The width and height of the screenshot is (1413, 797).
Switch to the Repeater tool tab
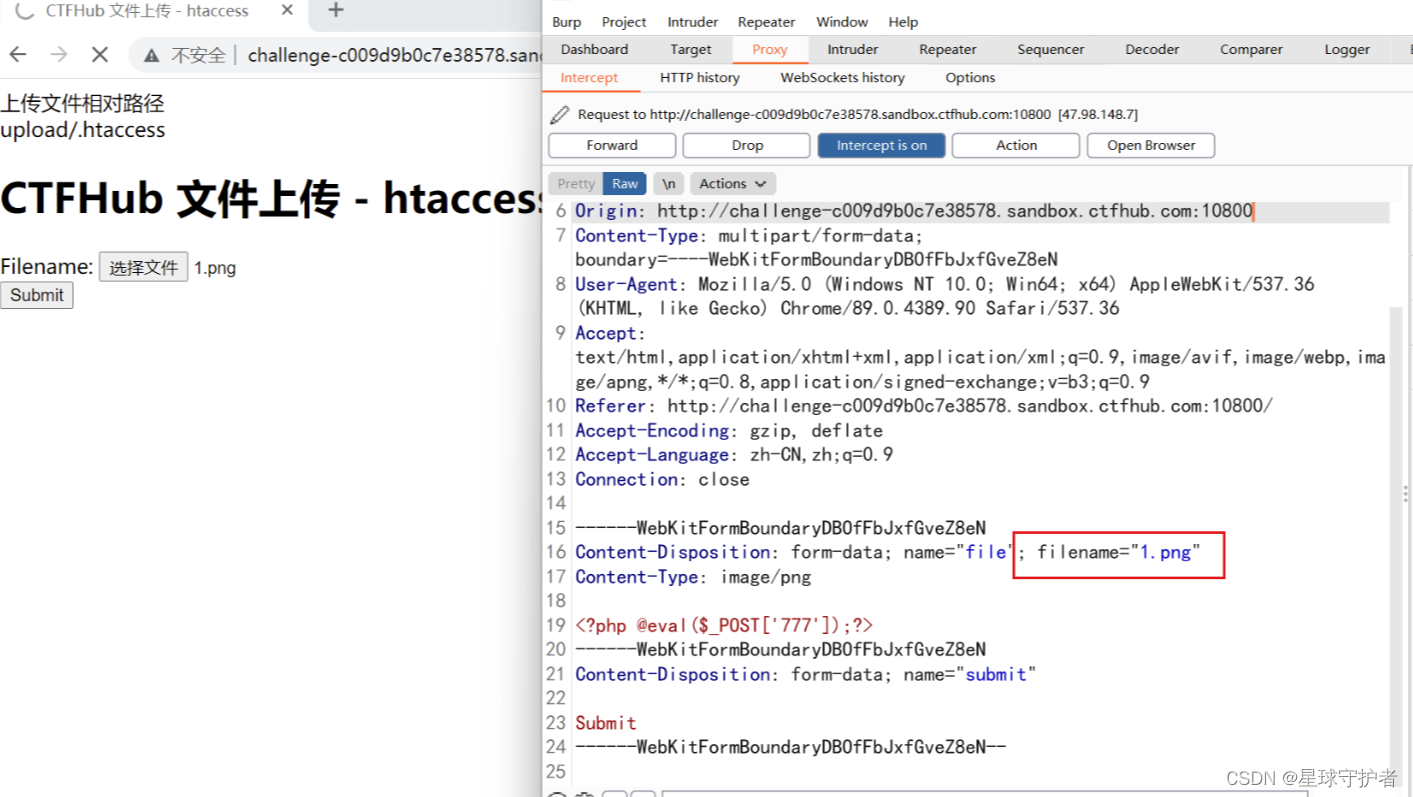point(948,49)
